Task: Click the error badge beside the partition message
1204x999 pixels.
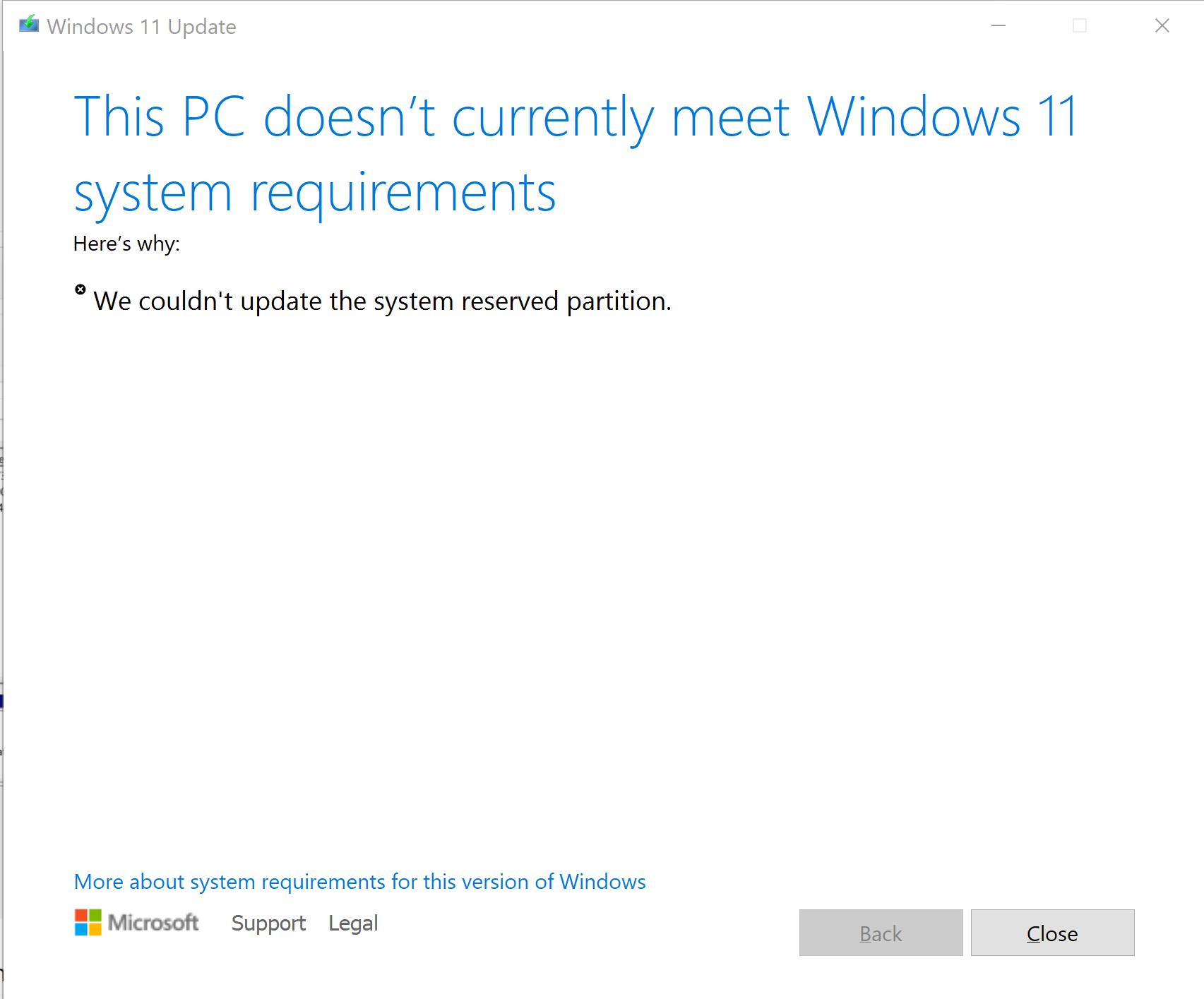Action: coord(81,289)
